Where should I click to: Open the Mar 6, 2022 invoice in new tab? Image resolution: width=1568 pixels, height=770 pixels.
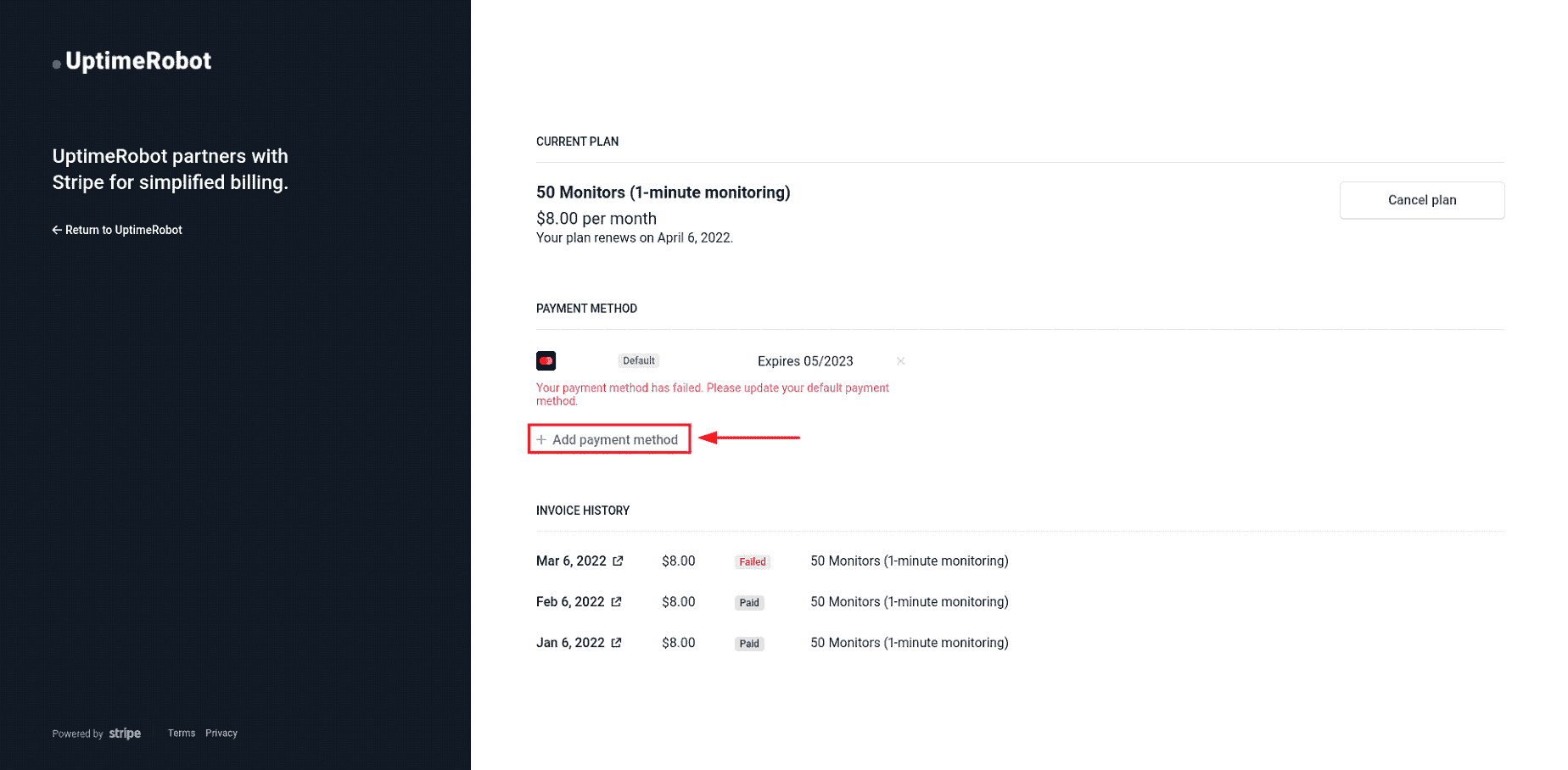click(619, 561)
